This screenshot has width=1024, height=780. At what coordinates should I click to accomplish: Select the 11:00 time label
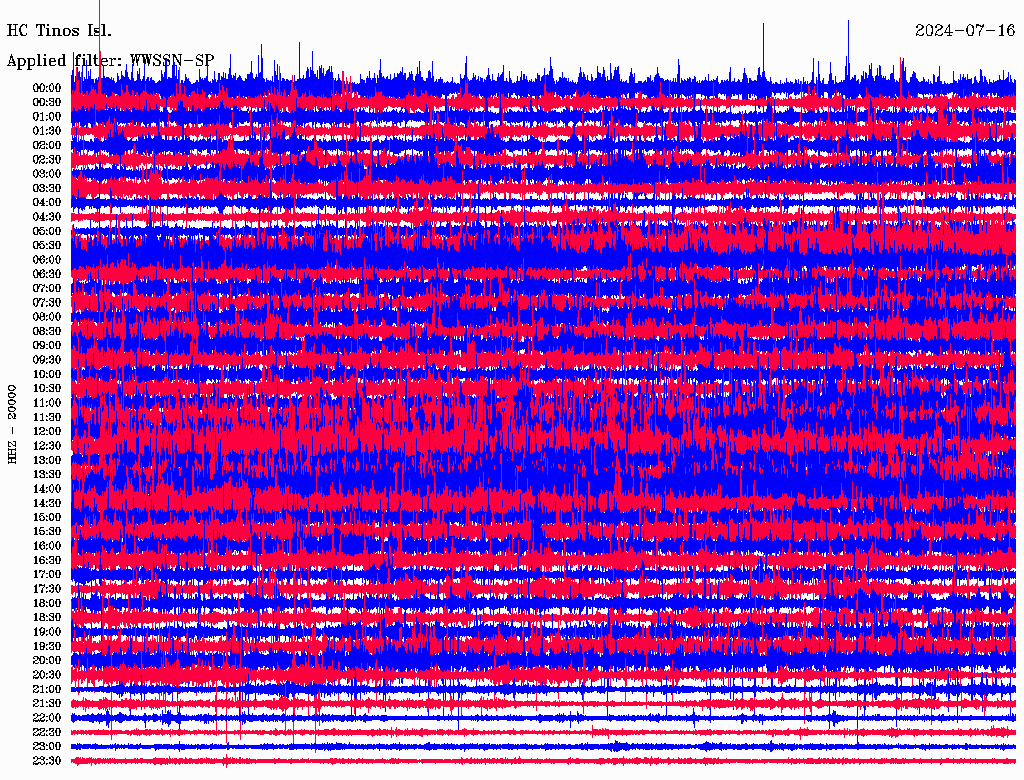click(x=47, y=403)
